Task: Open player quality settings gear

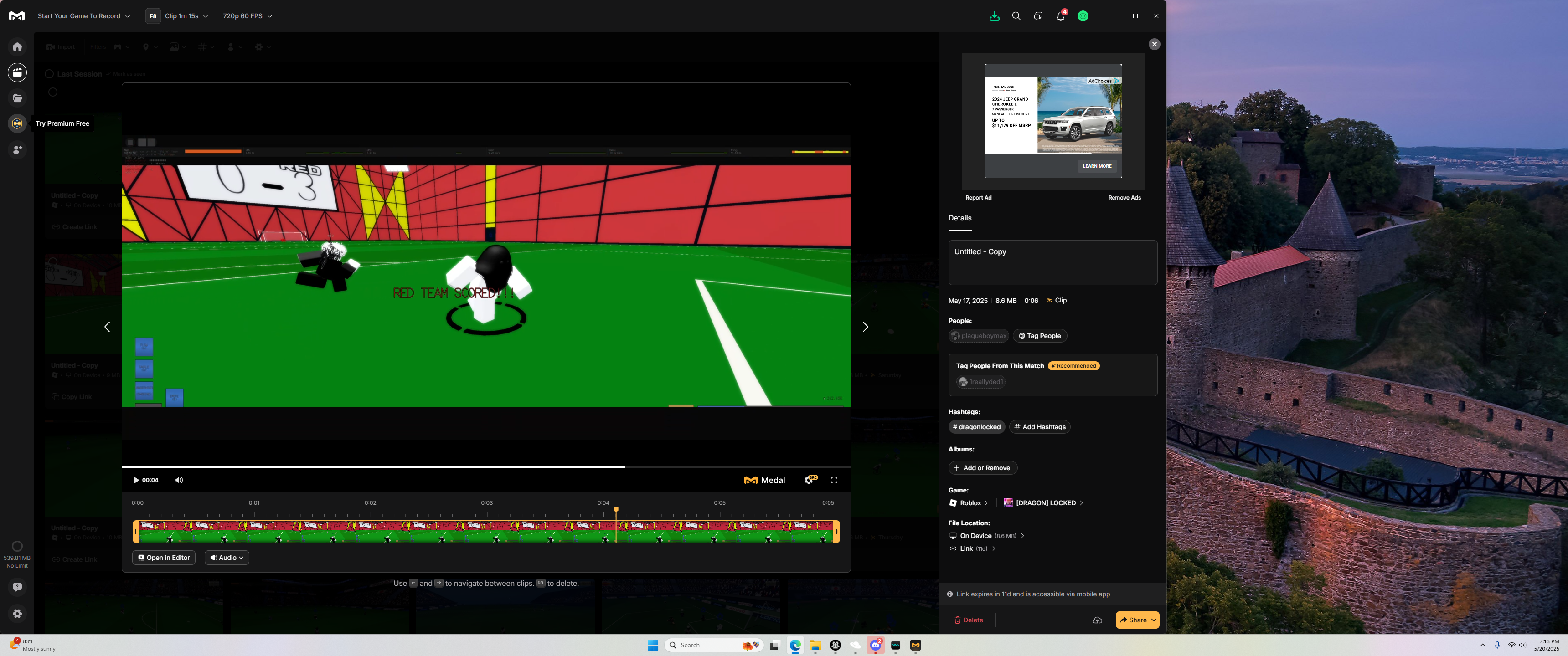Action: [x=810, y=480]
